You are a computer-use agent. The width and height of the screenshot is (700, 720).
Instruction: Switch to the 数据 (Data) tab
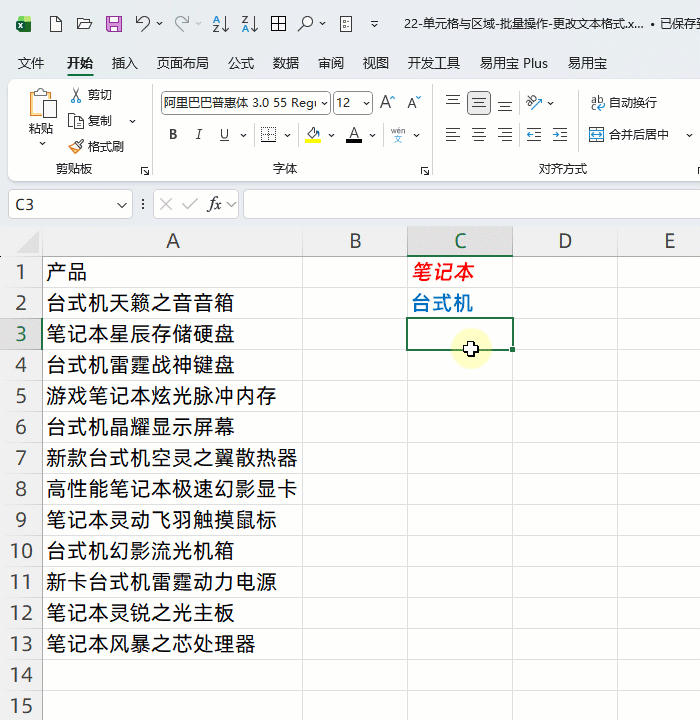tap(286, 63)
